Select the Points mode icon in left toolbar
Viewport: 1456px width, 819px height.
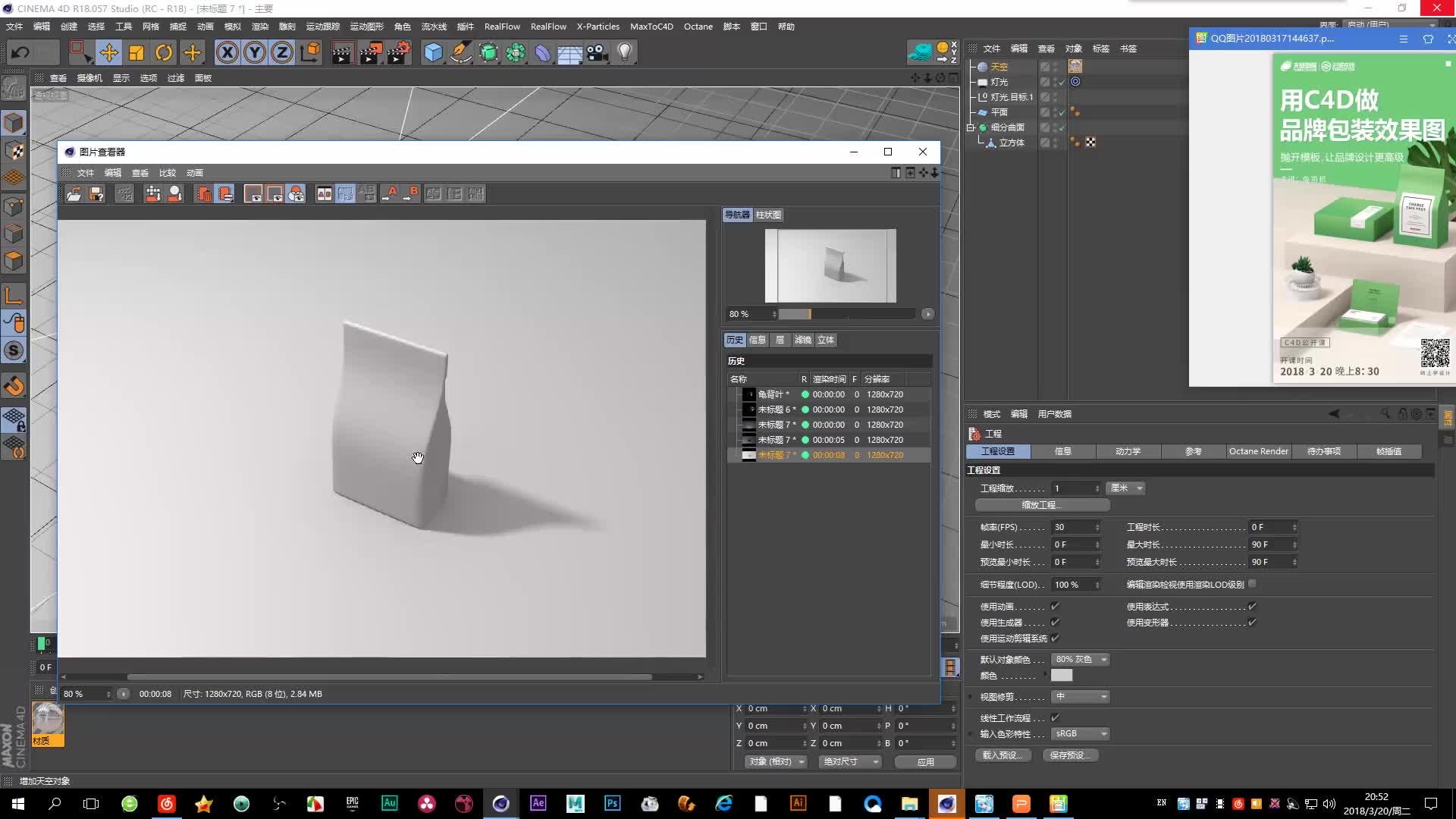click(x=14, y=205)
